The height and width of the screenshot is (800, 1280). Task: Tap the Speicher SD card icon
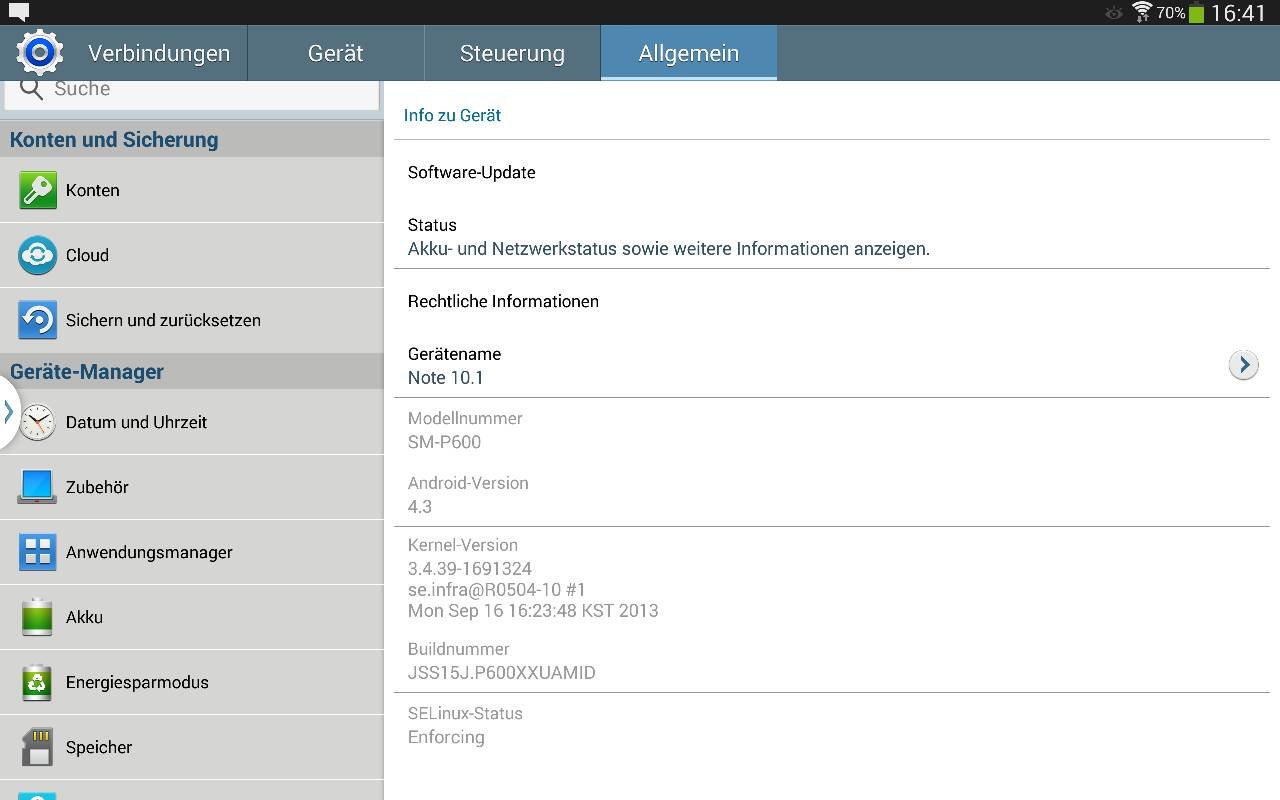pos(38,747)
